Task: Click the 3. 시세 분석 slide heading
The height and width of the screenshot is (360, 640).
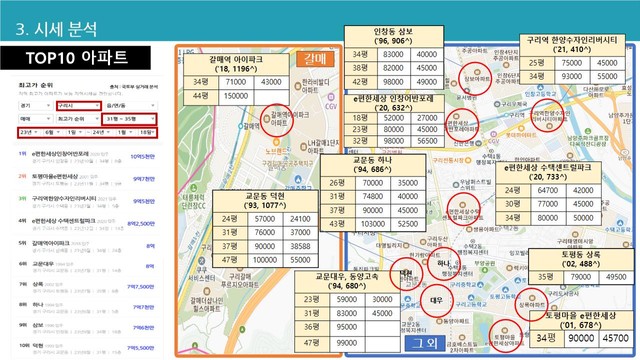Action: point(56,29)
